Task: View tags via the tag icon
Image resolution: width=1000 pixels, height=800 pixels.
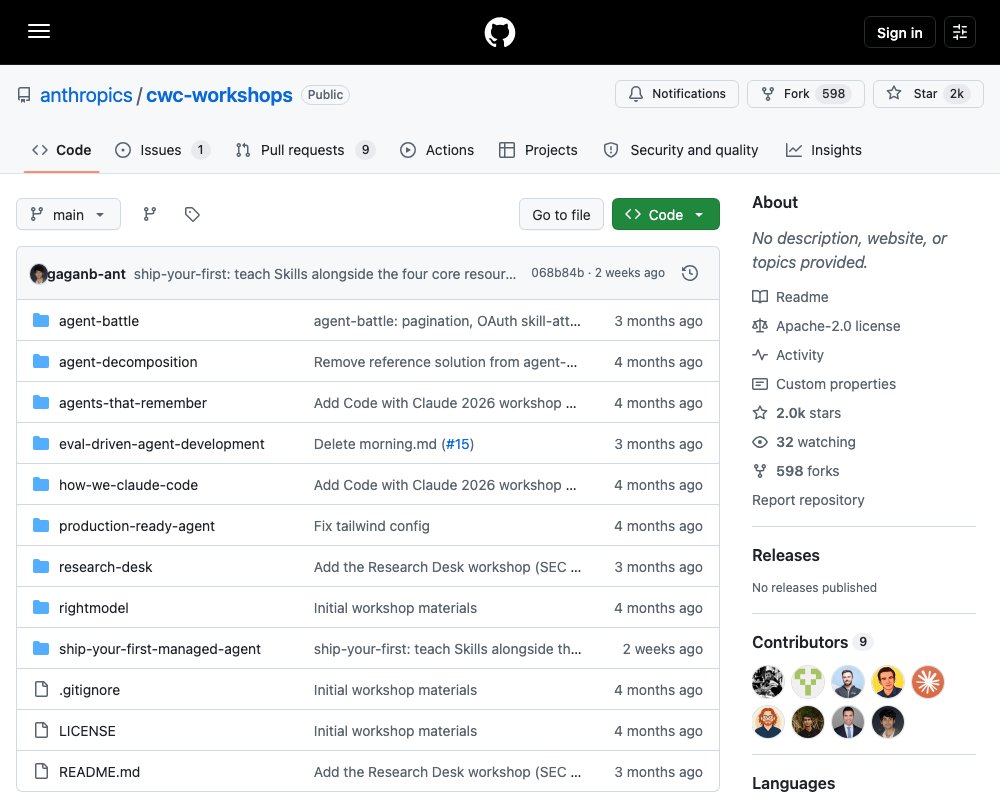Action: (x=192, y=214)
